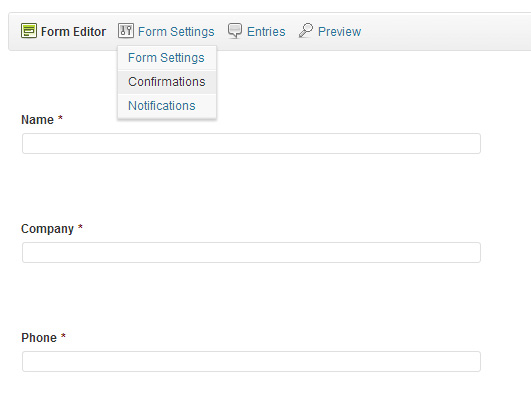Select the Phone field label
Screen dimensions: 531x405
[x=39, y=338]
